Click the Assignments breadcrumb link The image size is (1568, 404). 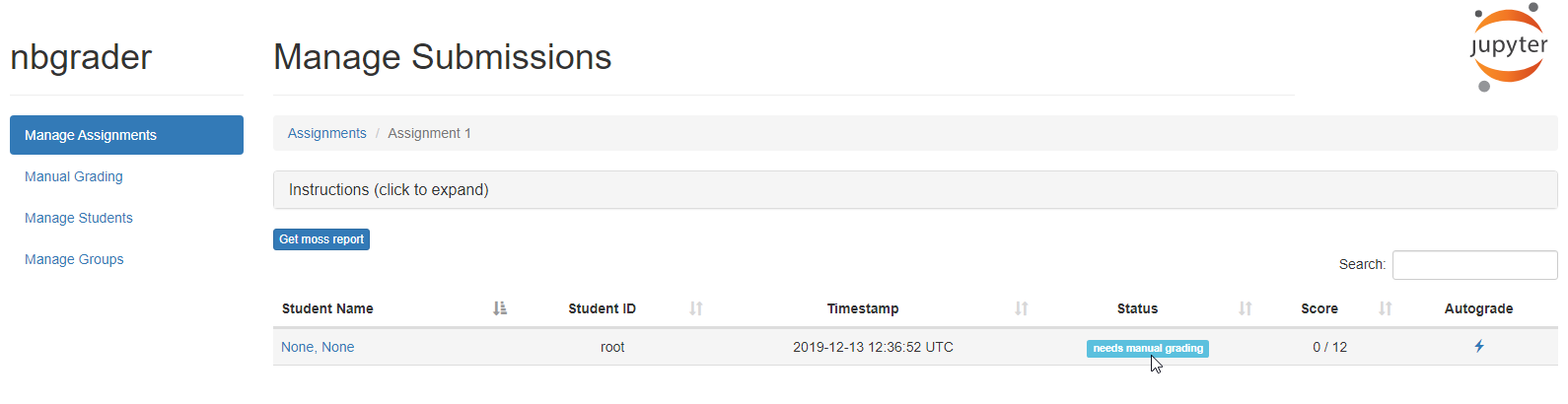(x=326, y=133)
